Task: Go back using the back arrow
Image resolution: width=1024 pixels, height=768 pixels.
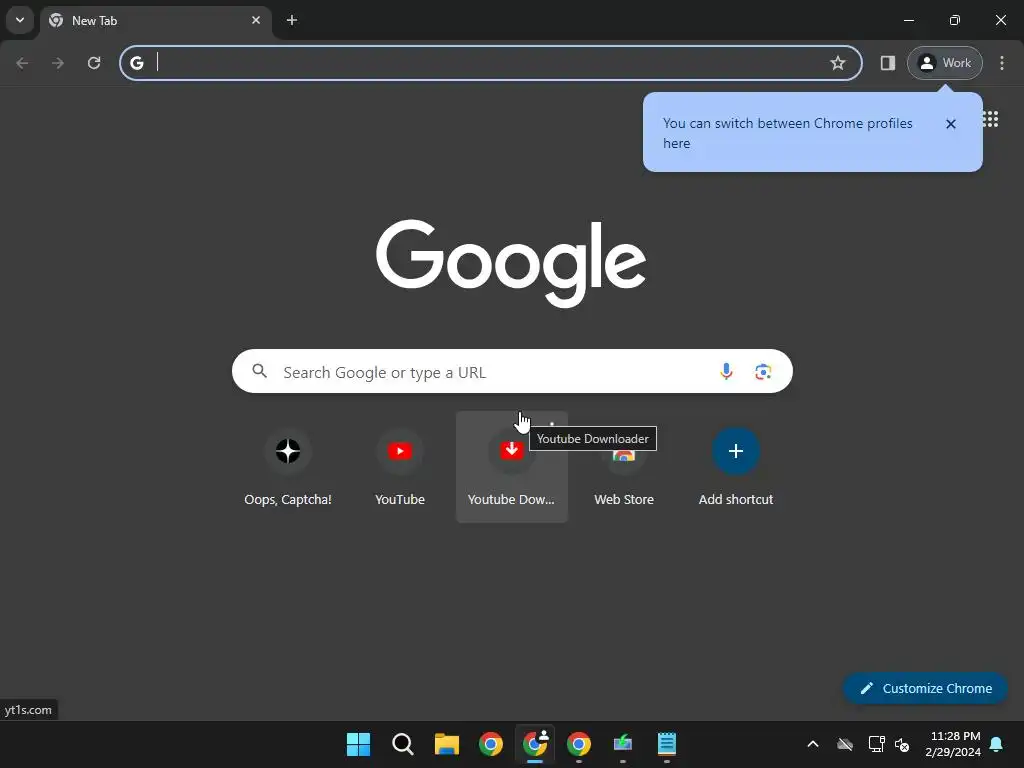Action: click(x=22, y=63)
